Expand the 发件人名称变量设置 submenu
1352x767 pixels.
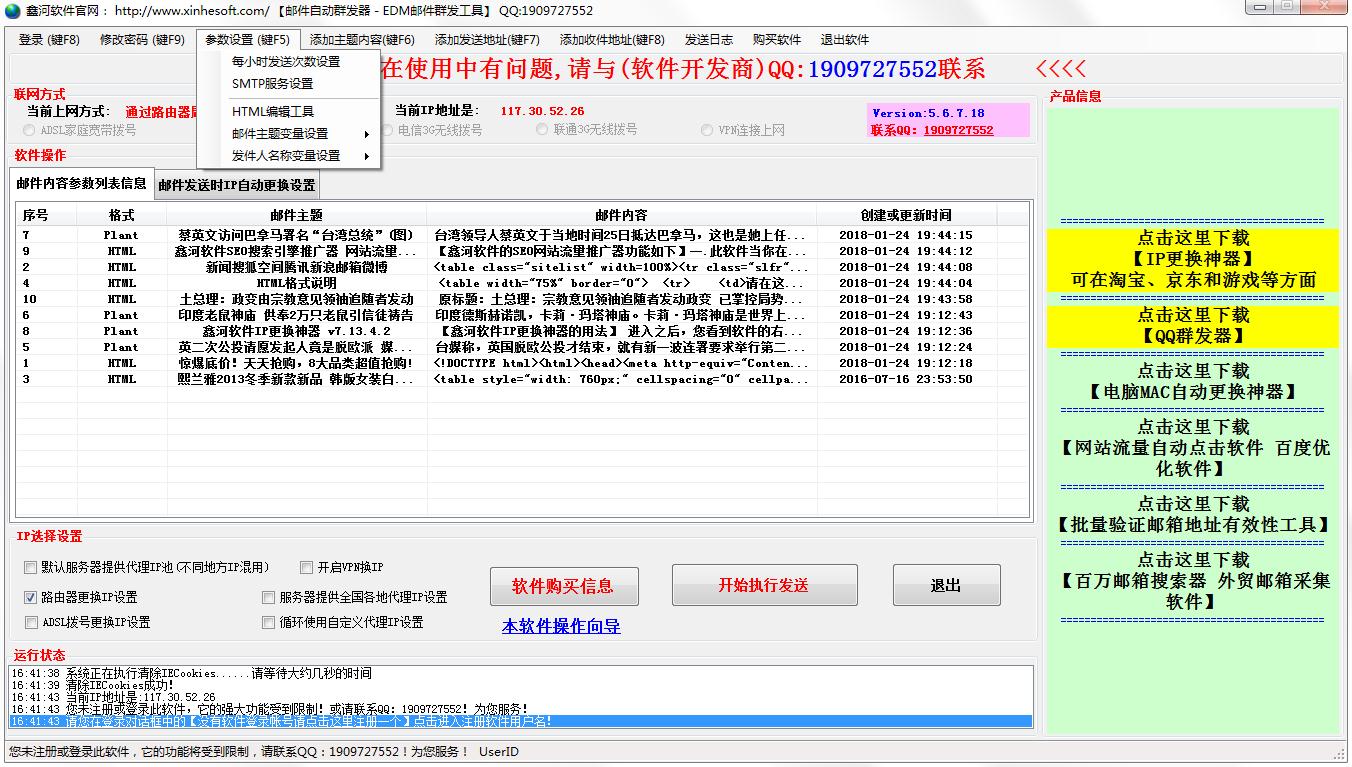289,156
